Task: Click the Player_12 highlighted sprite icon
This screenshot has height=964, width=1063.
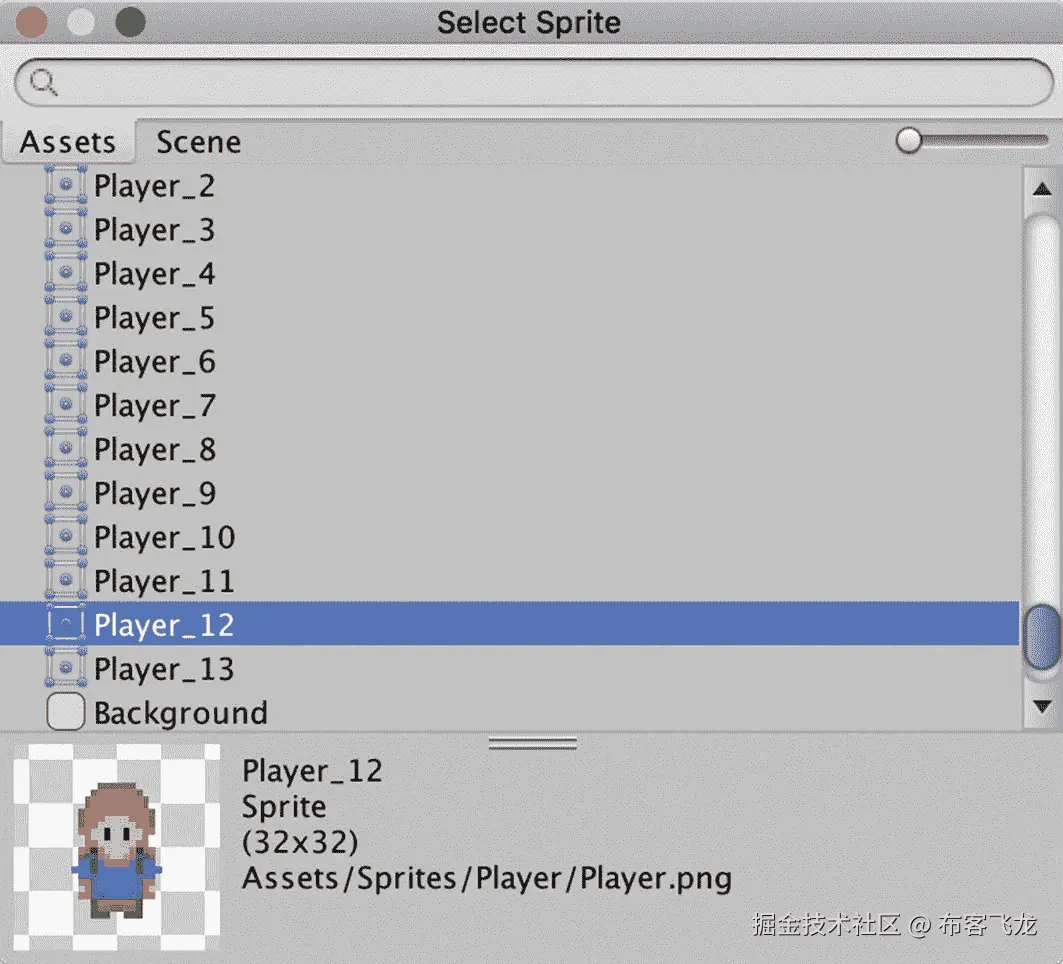Action: coord(66,624)
